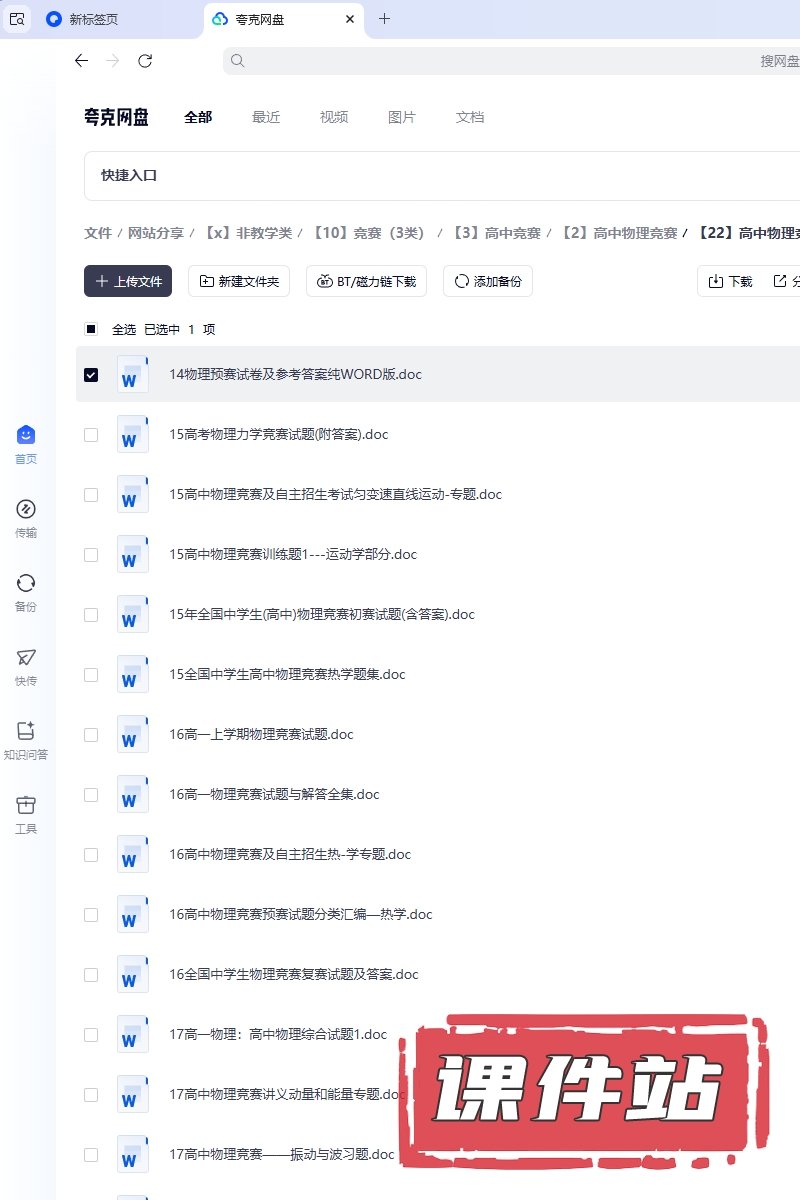This screenshot has width=800, height=1200.
Task: Switch to the 视频 tab
Action: (334, 117)
